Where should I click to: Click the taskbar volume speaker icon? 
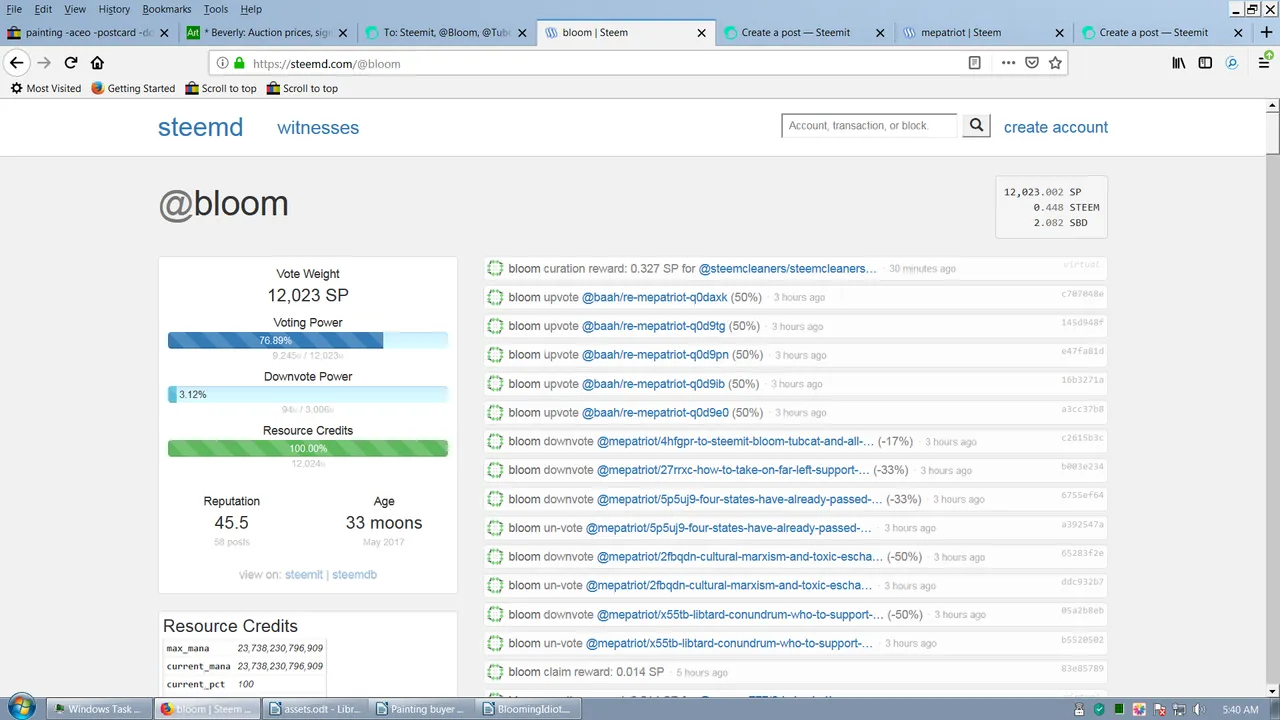[x=1197, y=709]
